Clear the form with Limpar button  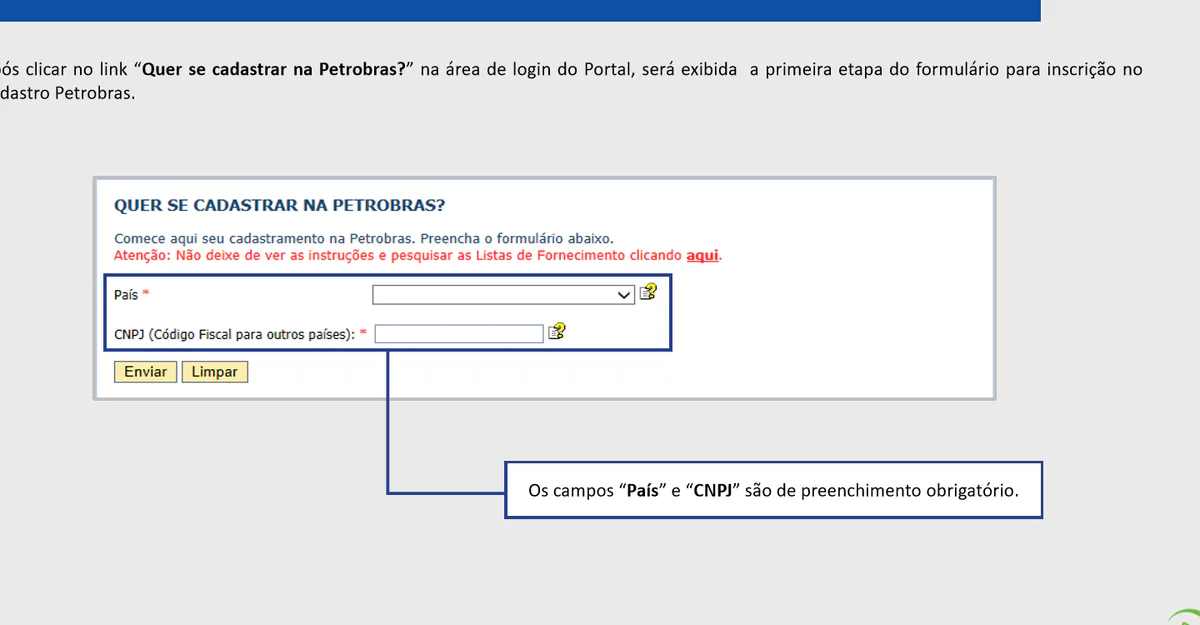(215, 372)
